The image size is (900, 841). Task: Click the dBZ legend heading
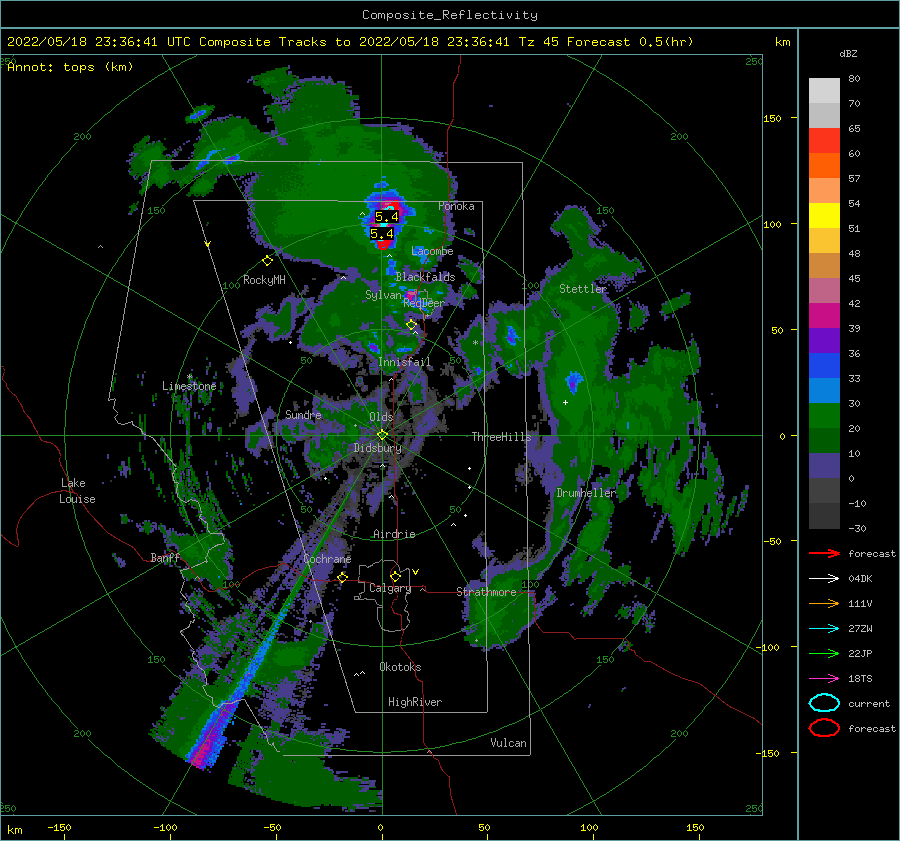(848, 53)
